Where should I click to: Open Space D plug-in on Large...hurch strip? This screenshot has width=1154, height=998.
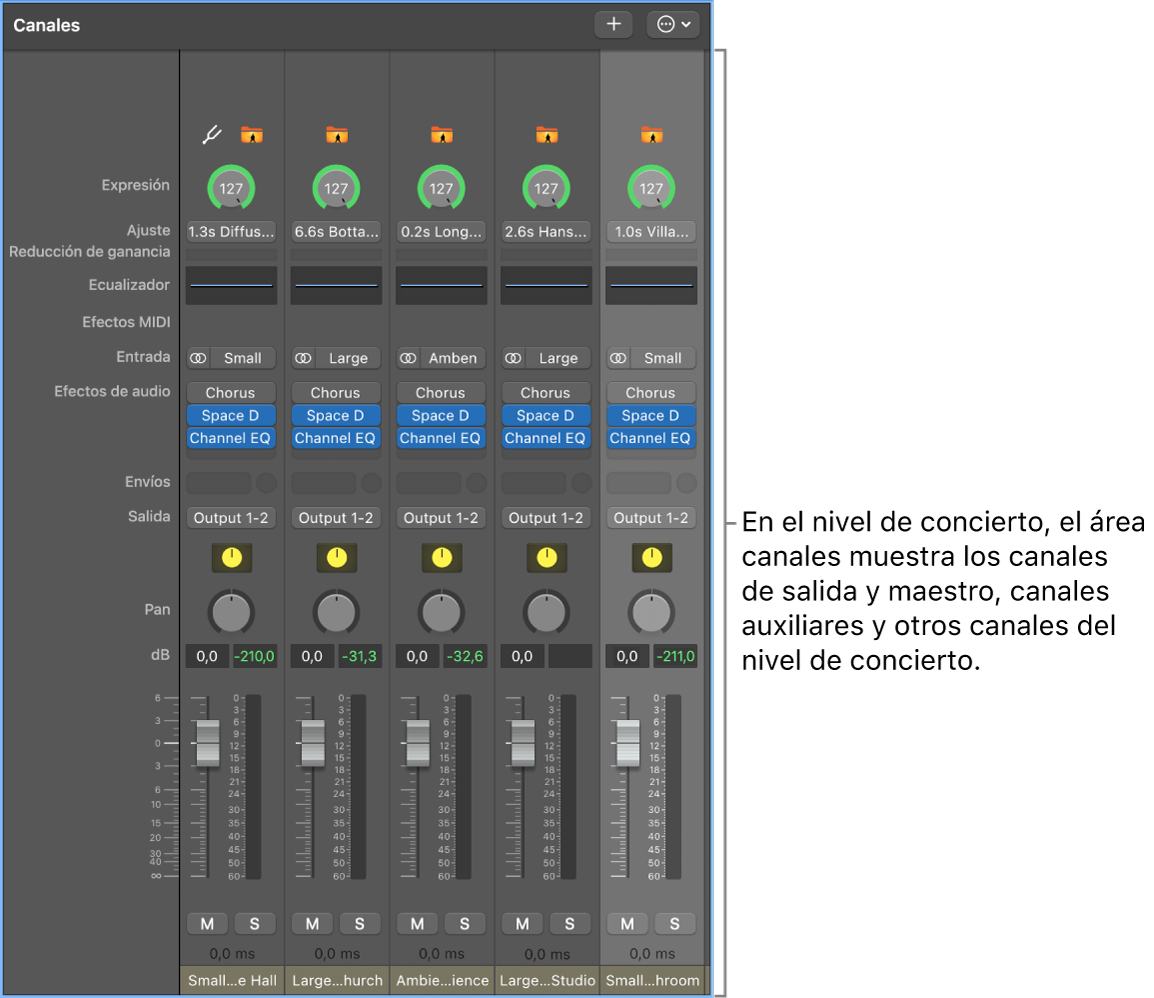tap(336, 416)
